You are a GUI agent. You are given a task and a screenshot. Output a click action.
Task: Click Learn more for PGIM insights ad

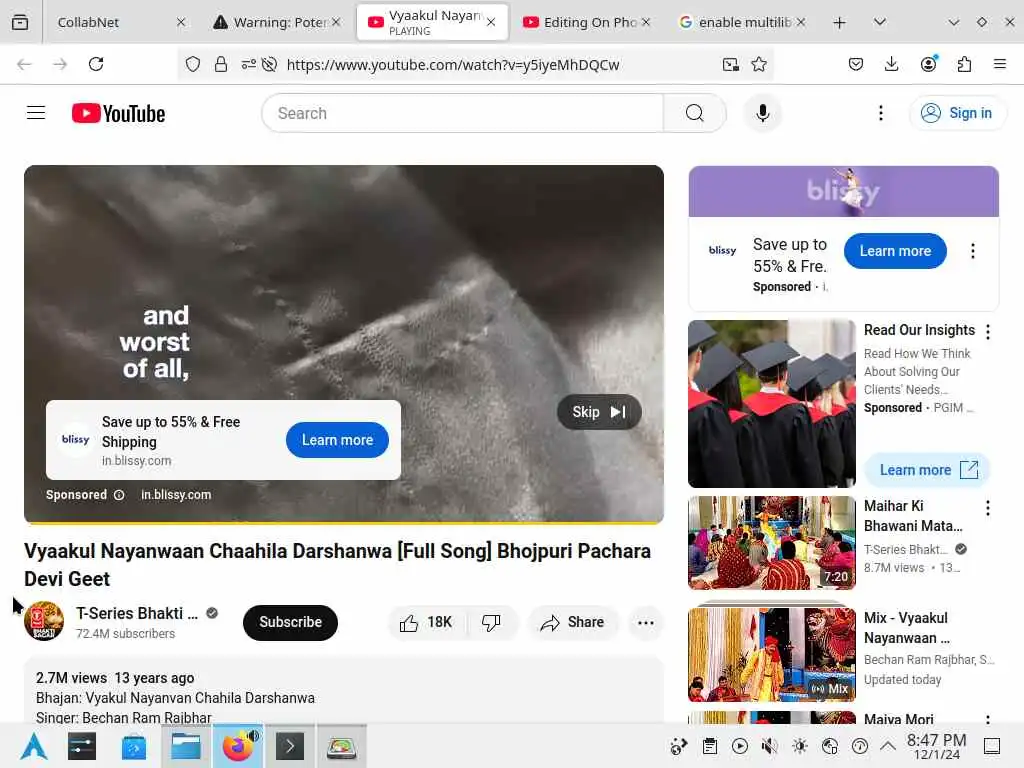coord(927,470)
